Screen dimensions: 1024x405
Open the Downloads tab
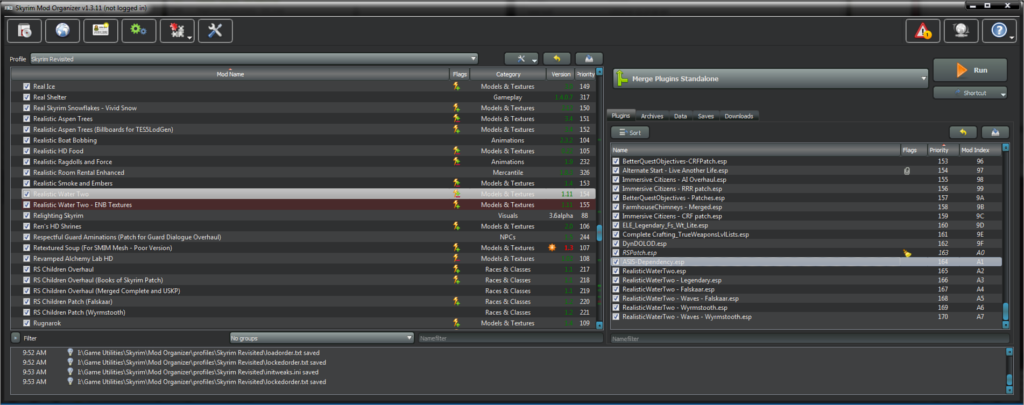coord(738,116)
